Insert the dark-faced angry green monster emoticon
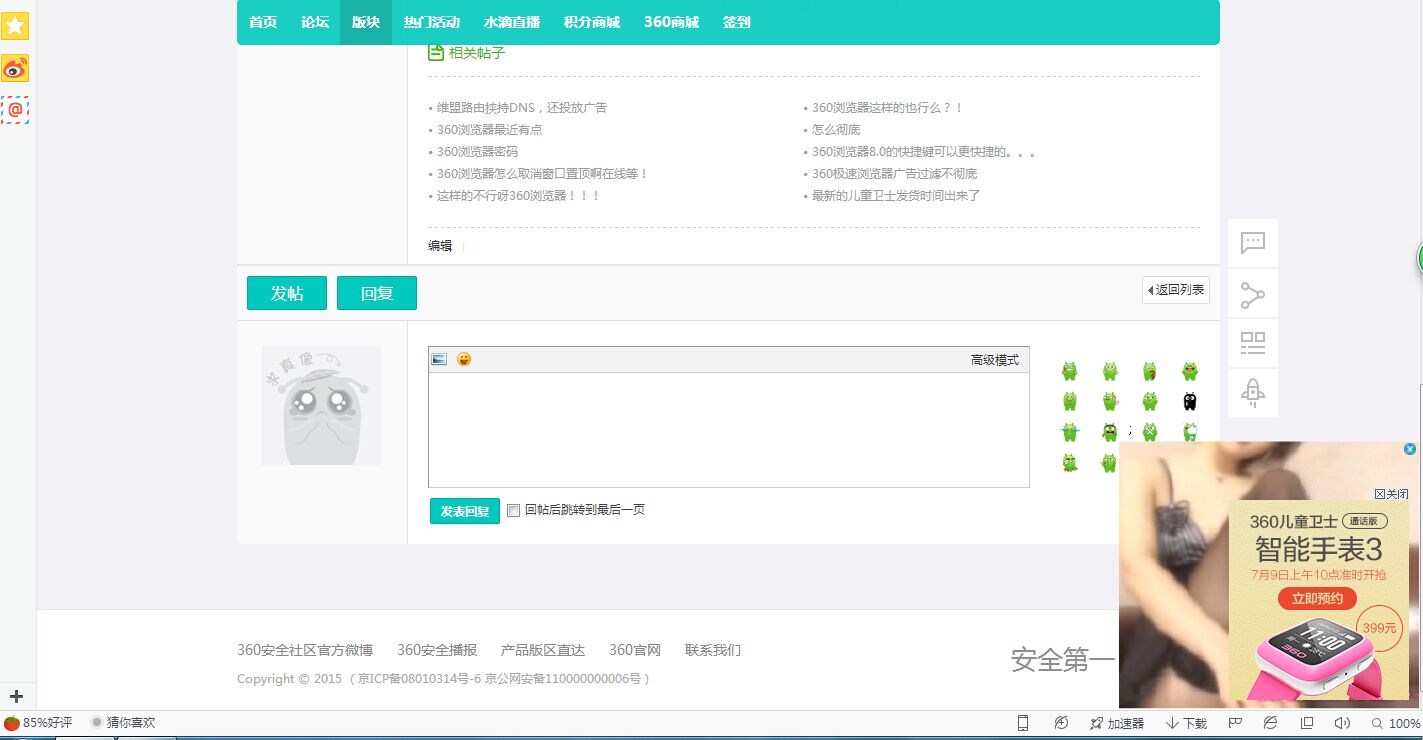This screenshot has width=1423, height=740. point(1110,432)
